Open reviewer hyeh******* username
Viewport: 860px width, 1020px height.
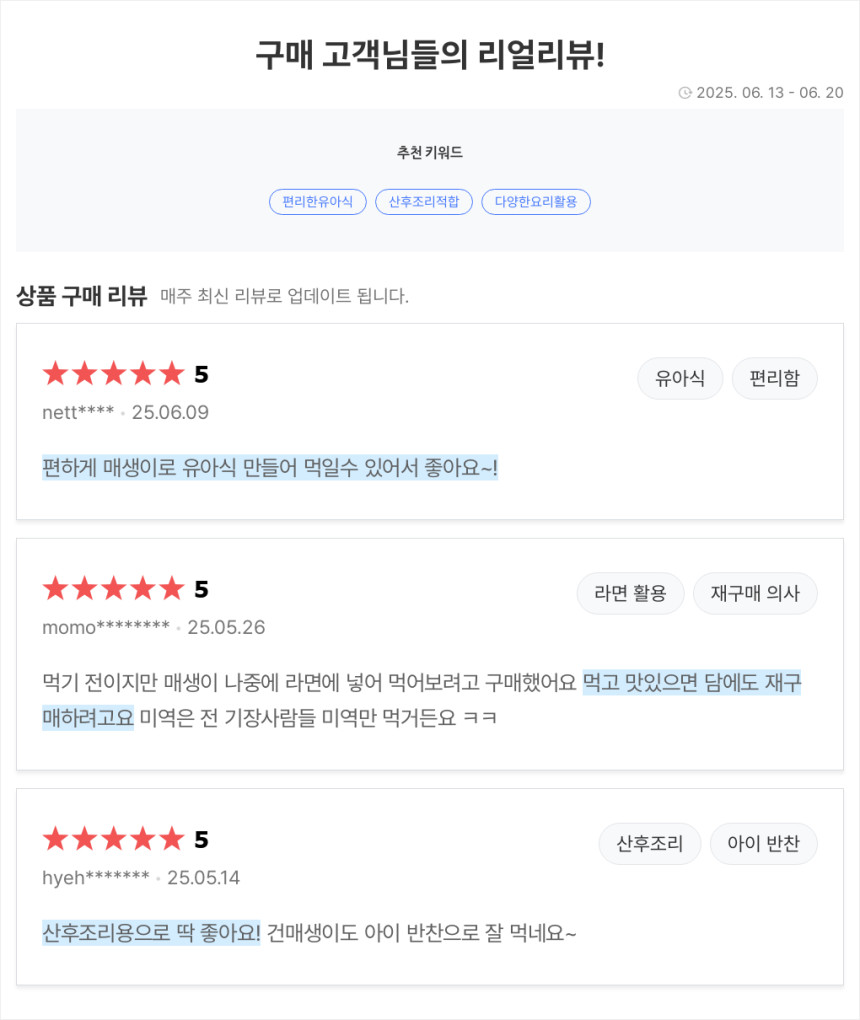coord(96,878)
